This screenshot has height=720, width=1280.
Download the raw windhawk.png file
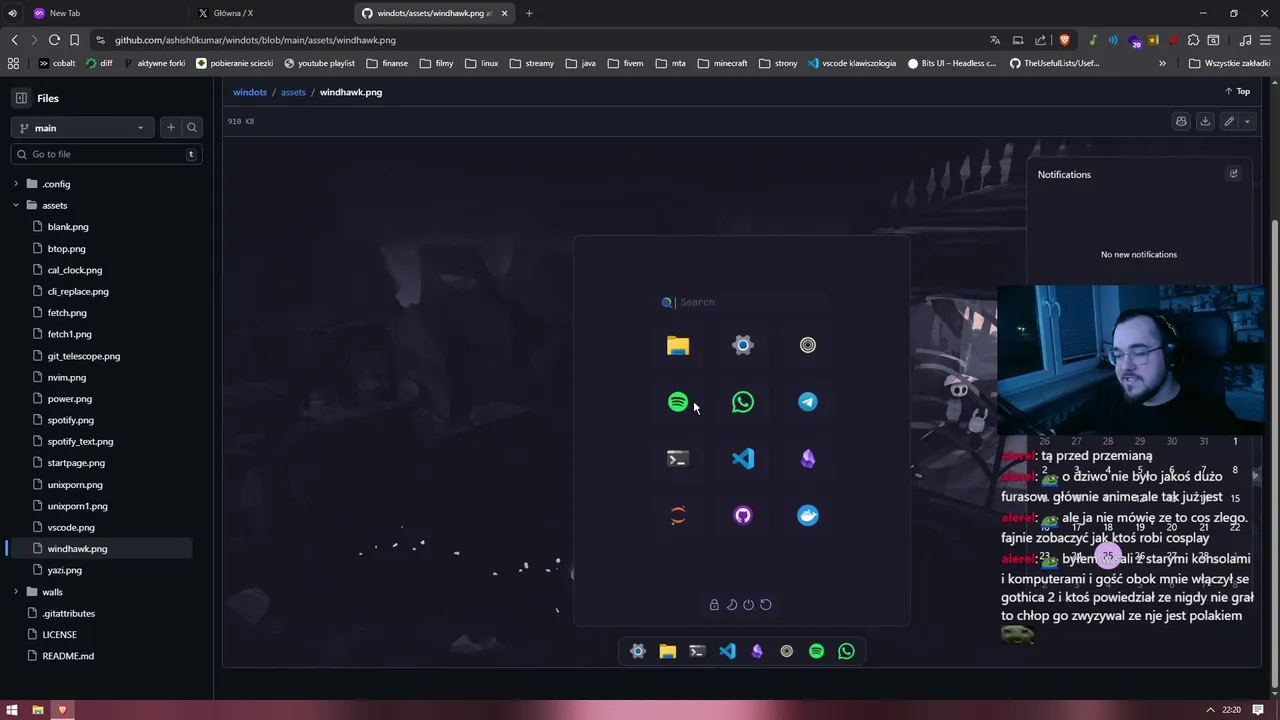pyautogui.click(x=1205, y=121)
